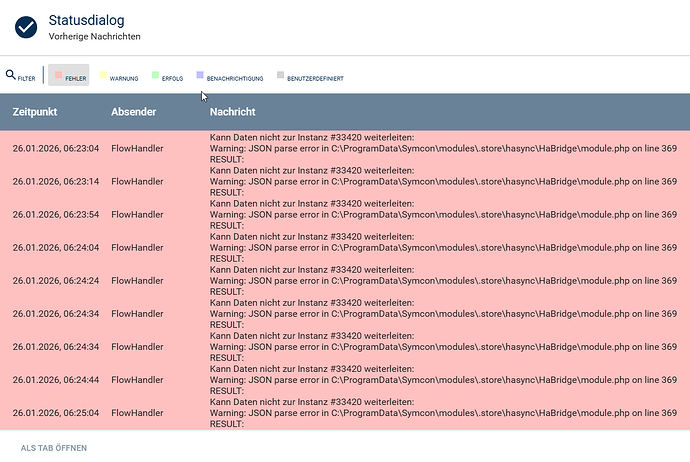Click the Absender column header
Image resolution: width=690 pixels, height=462 pixels.
tap(133, 112)
